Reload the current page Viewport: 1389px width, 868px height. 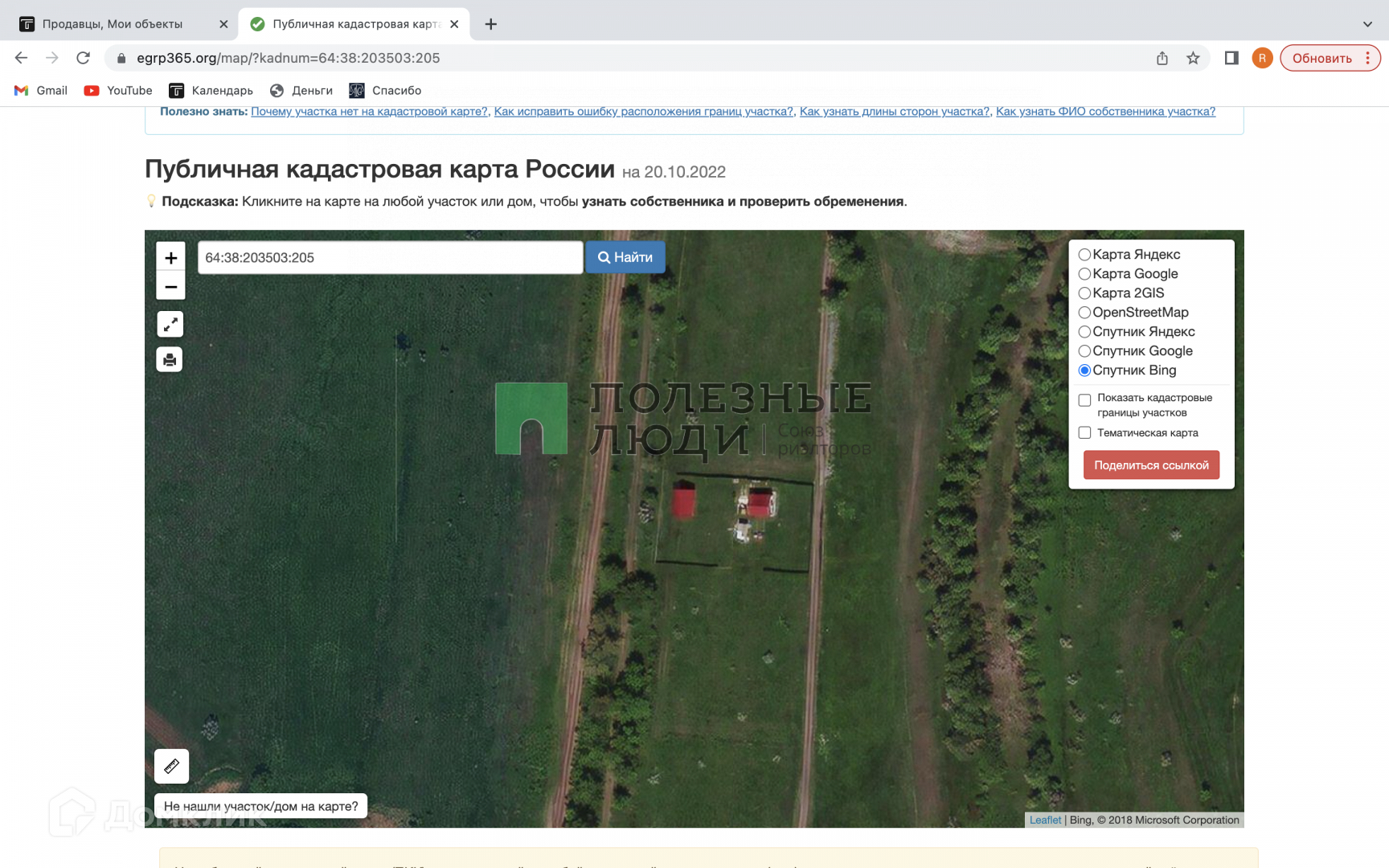pyautogui.click(x=83, y=58)
